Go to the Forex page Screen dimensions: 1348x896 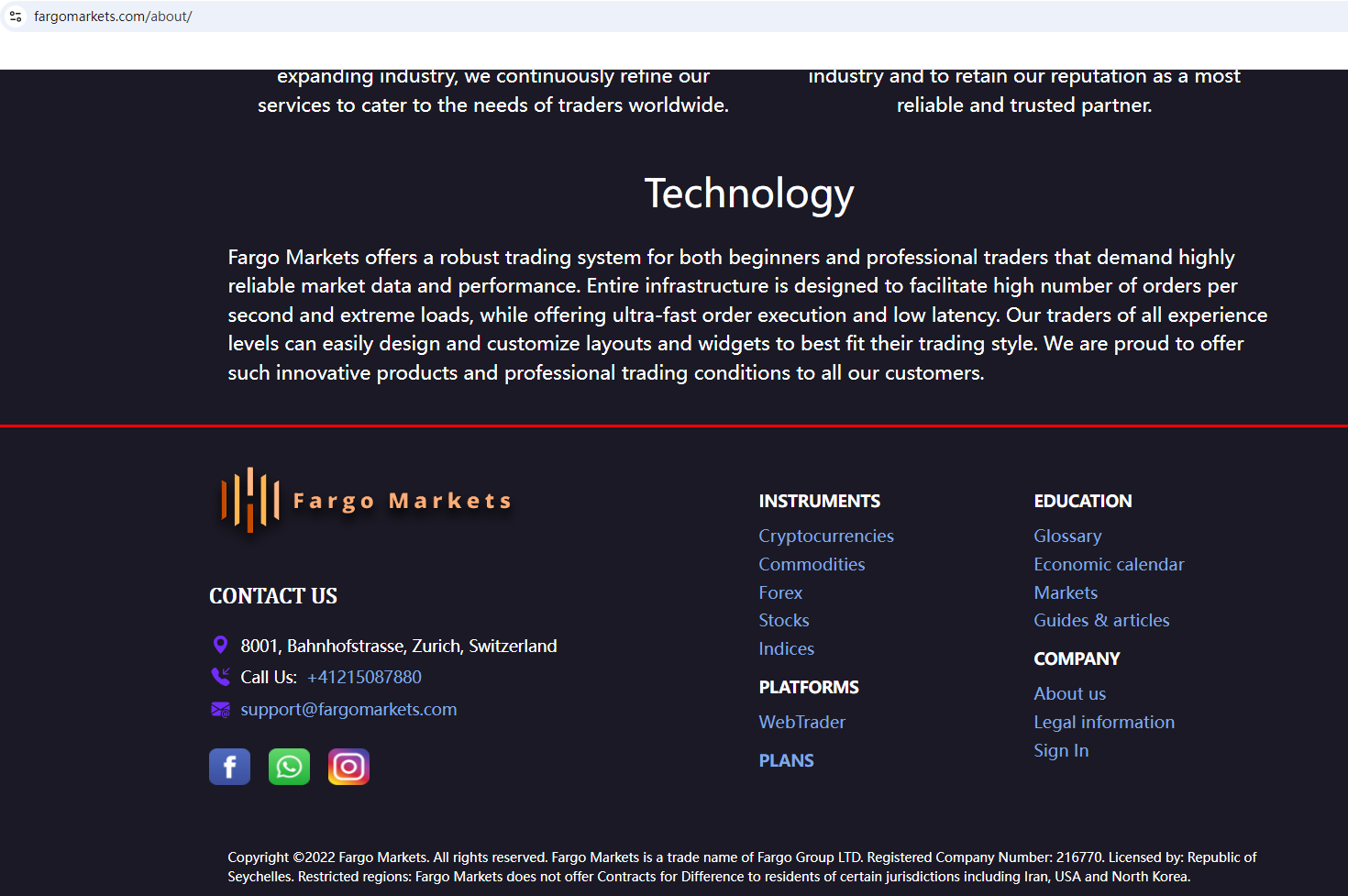tap(780, 592)
